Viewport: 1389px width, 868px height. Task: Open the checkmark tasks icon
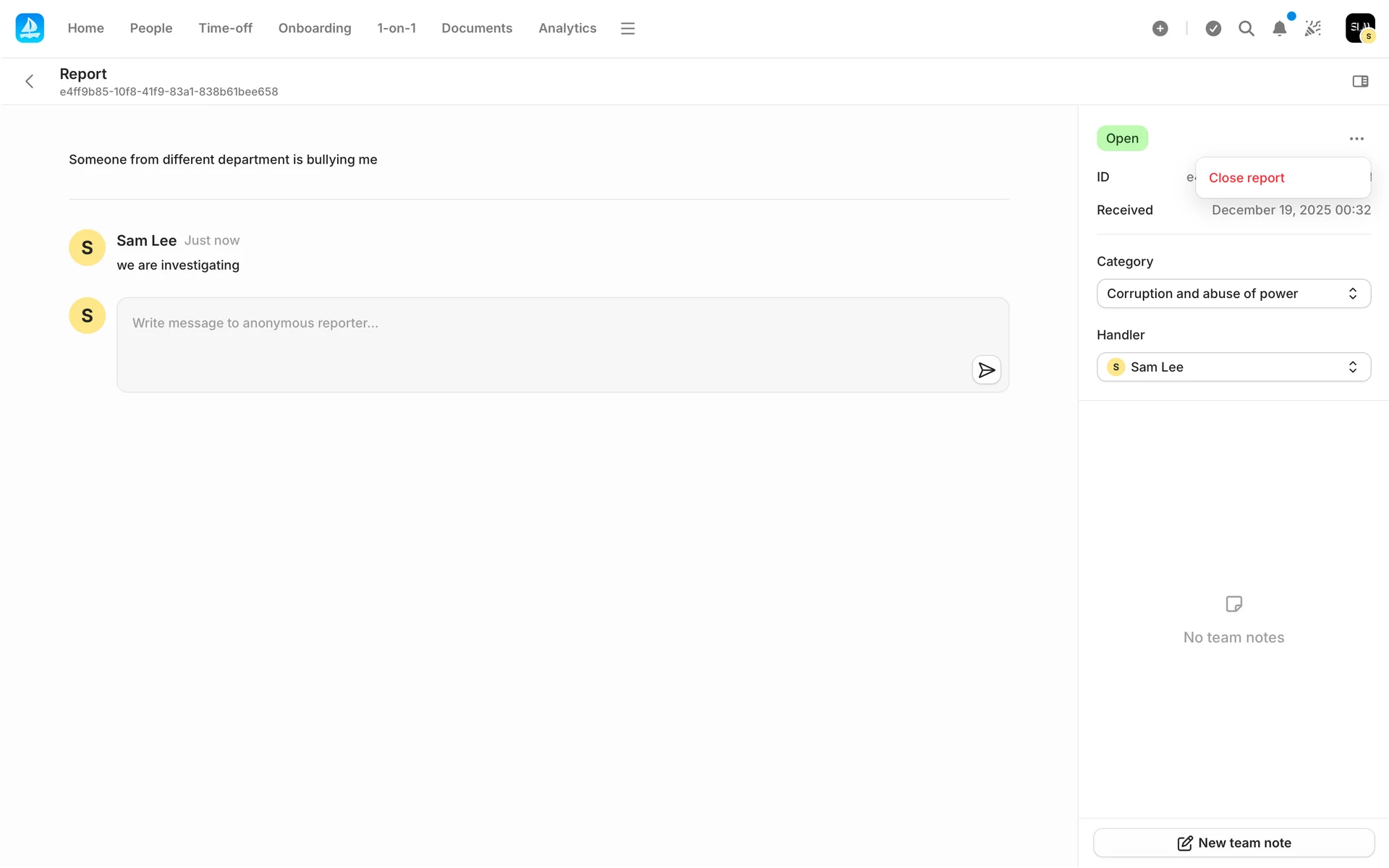tap(1213, 28)
